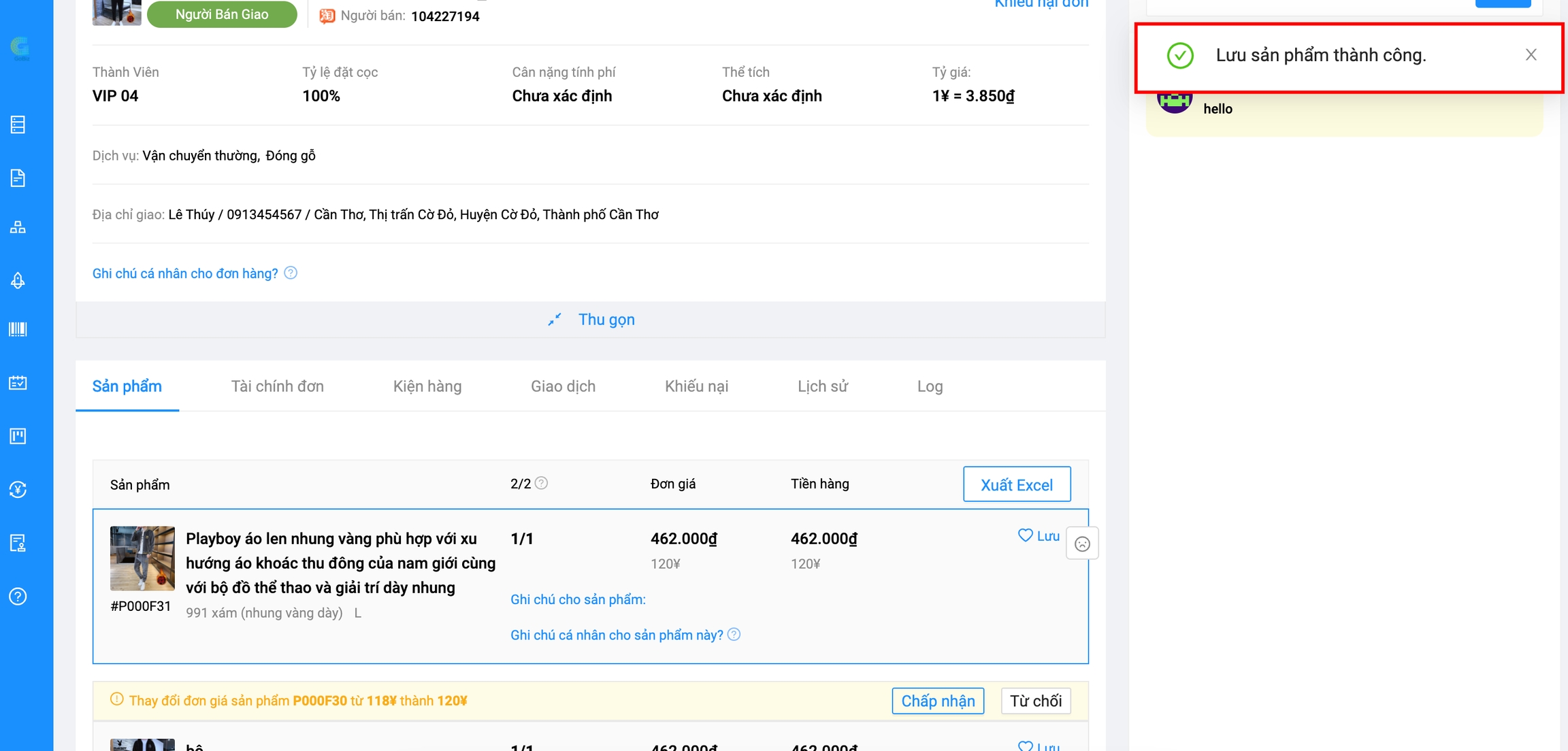1568x751 pixels.
Task: Open the calendar checklist sidebar icon
Action: (18, 383)
